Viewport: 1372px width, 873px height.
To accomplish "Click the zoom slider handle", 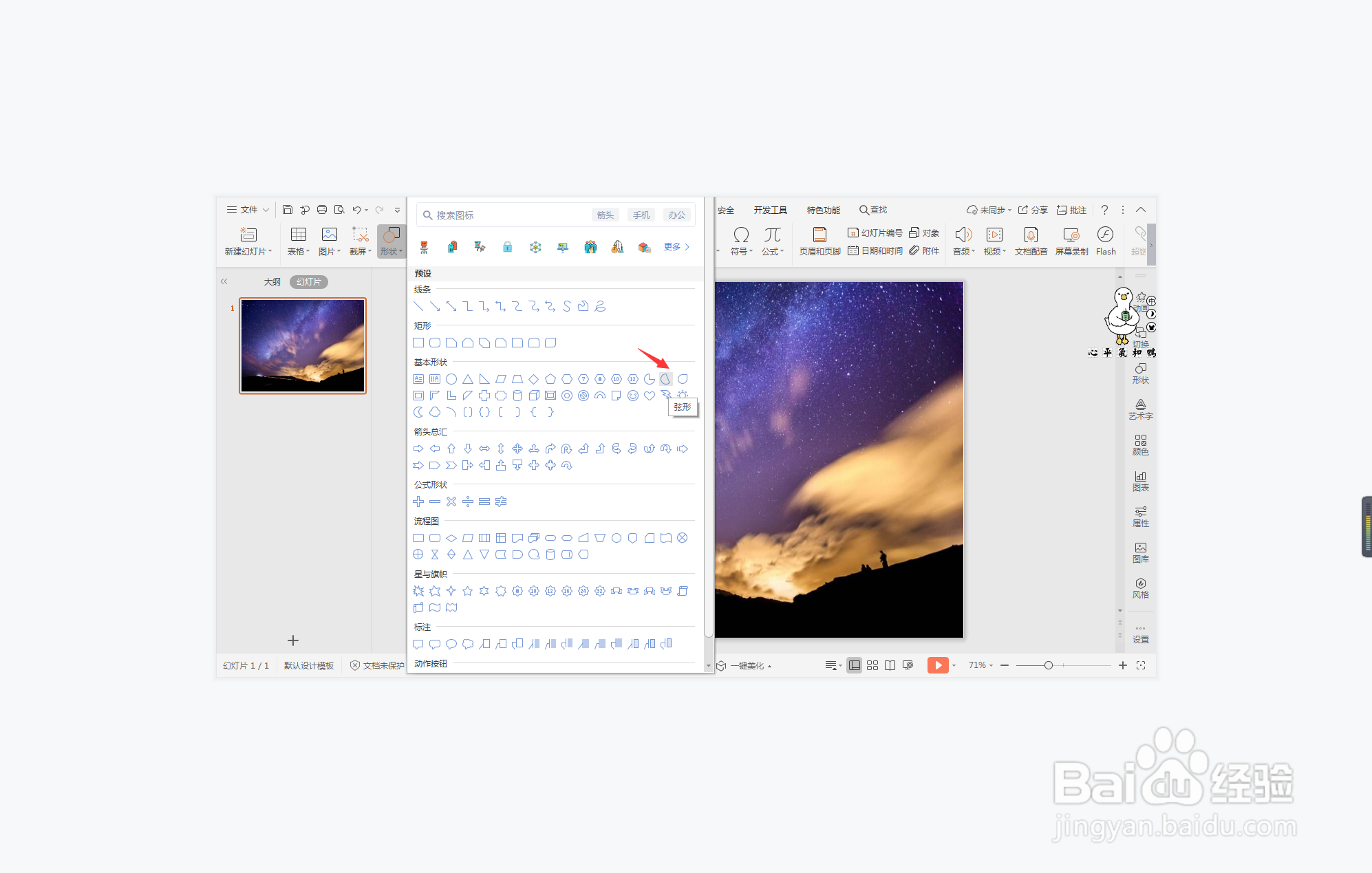I will (1048, 665).
